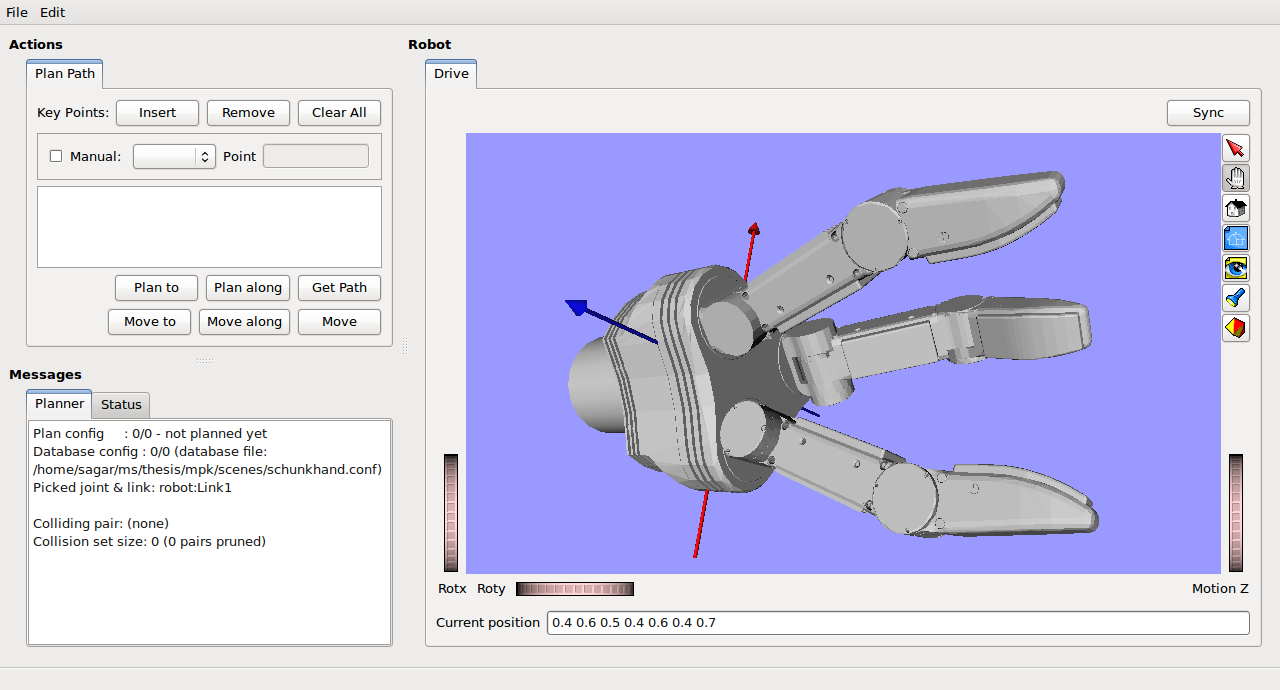This screenshot has height=690, width=1280.
Task: Select the Planner tab
Action: tap(59, 404)
